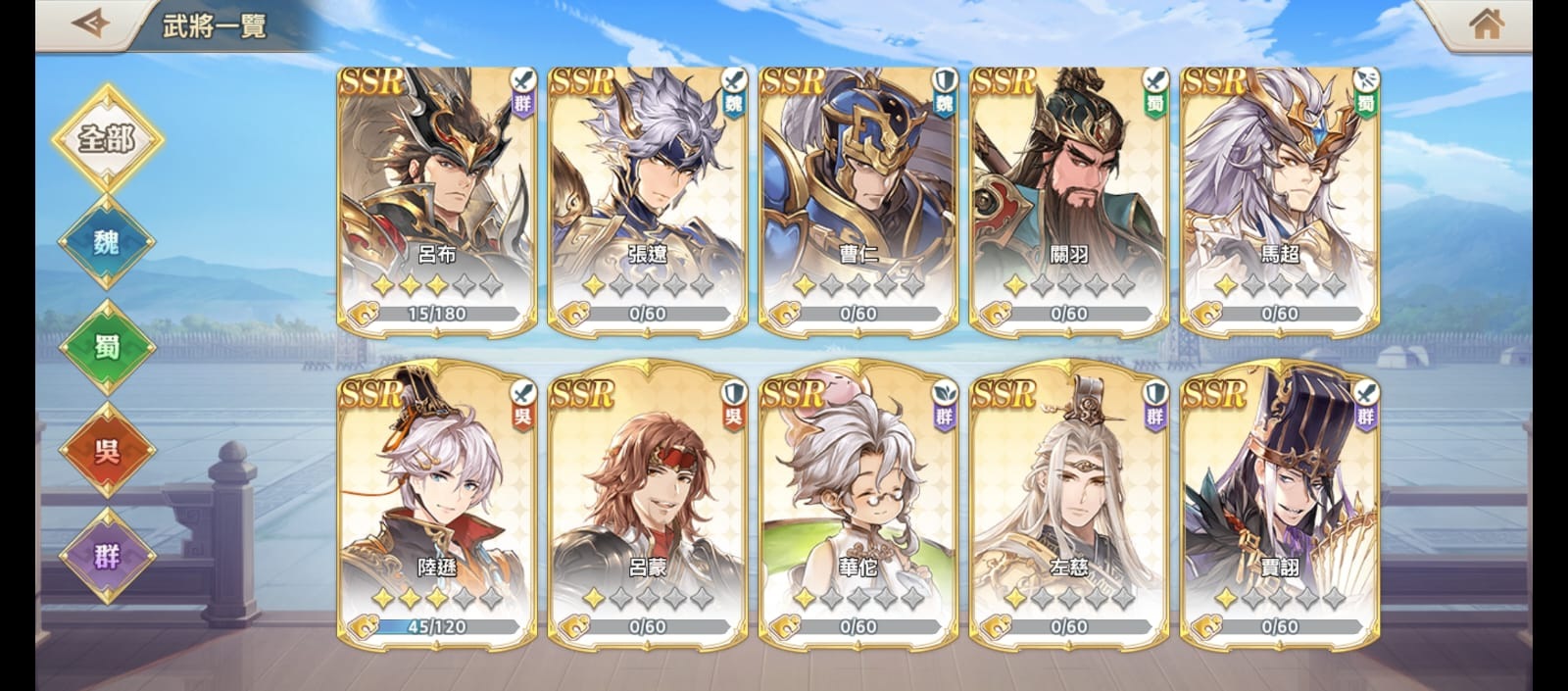
Task: Go back using the arrow icon
Action: pos(90,23)
